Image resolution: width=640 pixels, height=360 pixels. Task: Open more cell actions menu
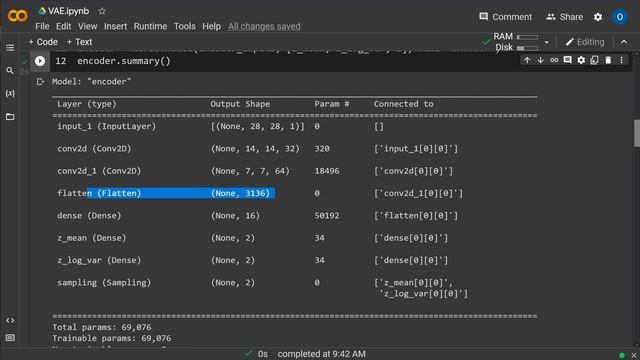[621, 60]
